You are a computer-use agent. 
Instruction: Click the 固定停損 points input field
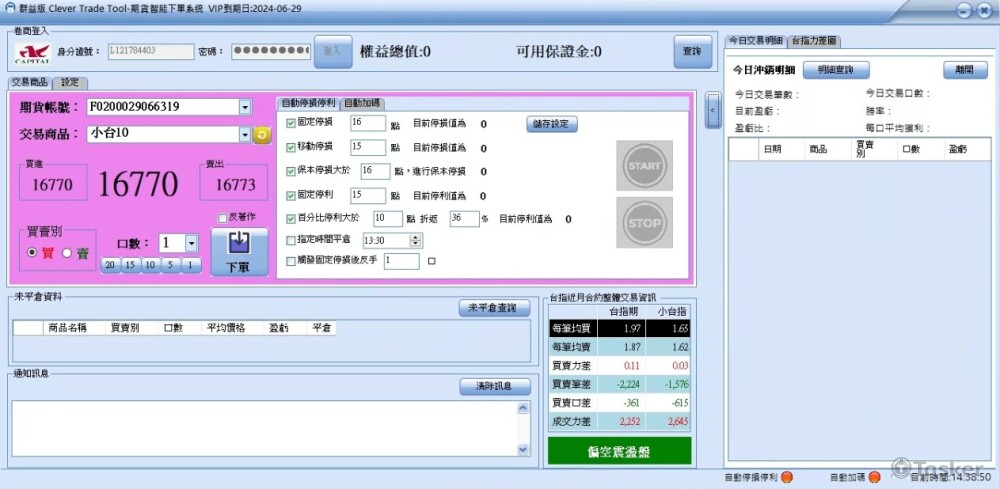point(368,123)
